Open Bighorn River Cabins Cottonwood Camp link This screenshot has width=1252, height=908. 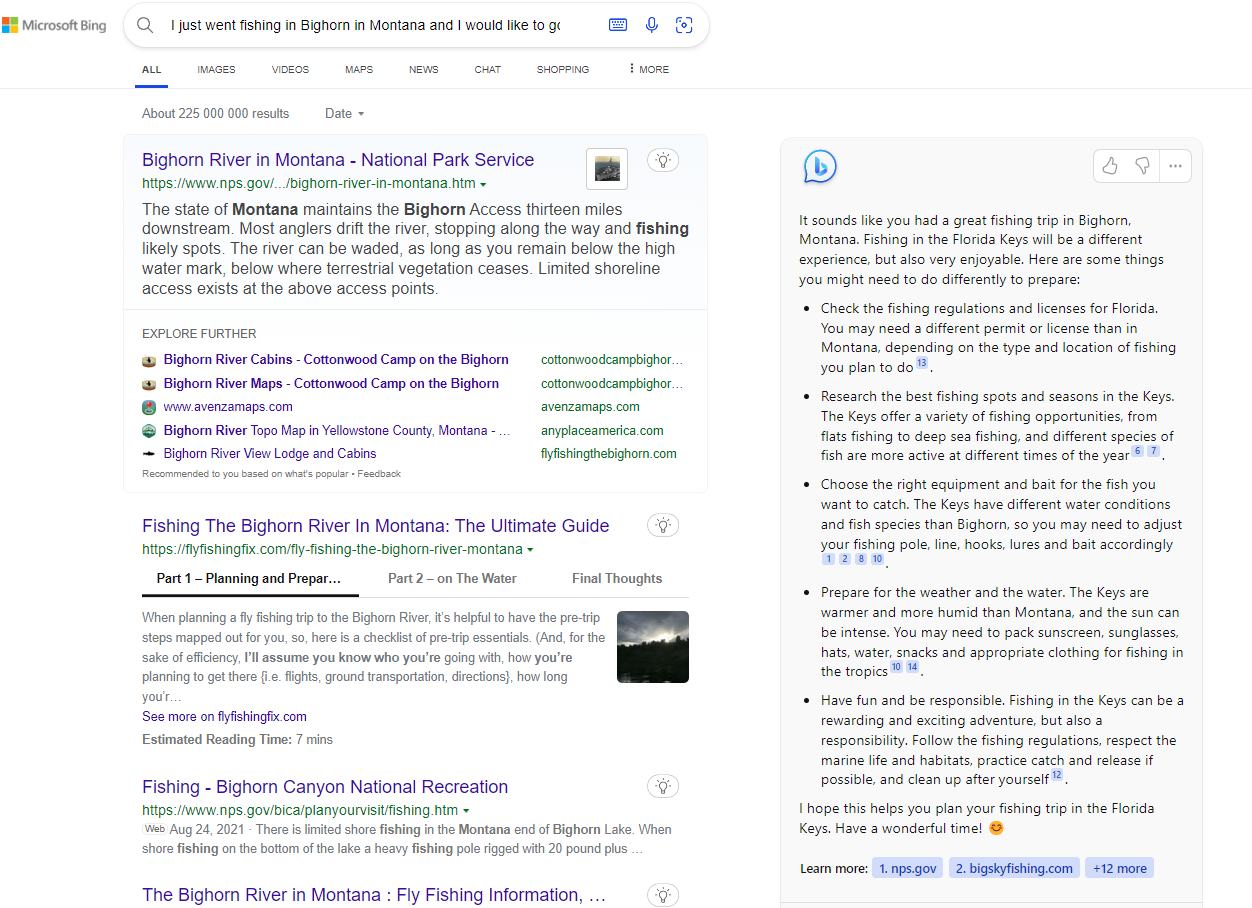[336, 360]
